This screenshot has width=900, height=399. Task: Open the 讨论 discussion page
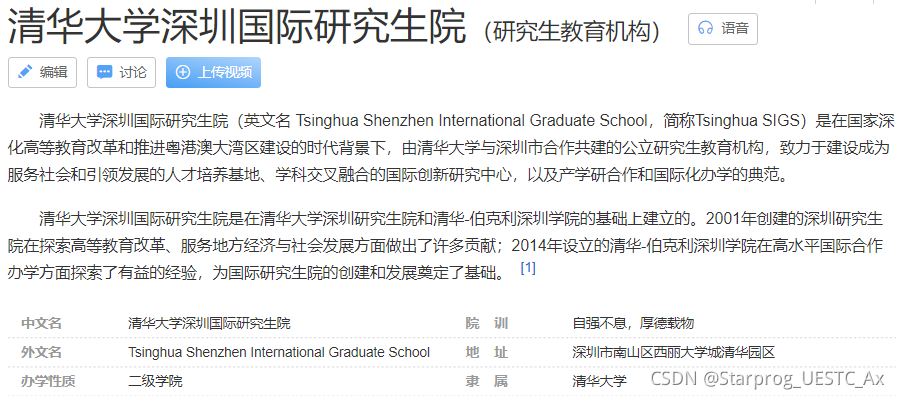pos(121,72)
